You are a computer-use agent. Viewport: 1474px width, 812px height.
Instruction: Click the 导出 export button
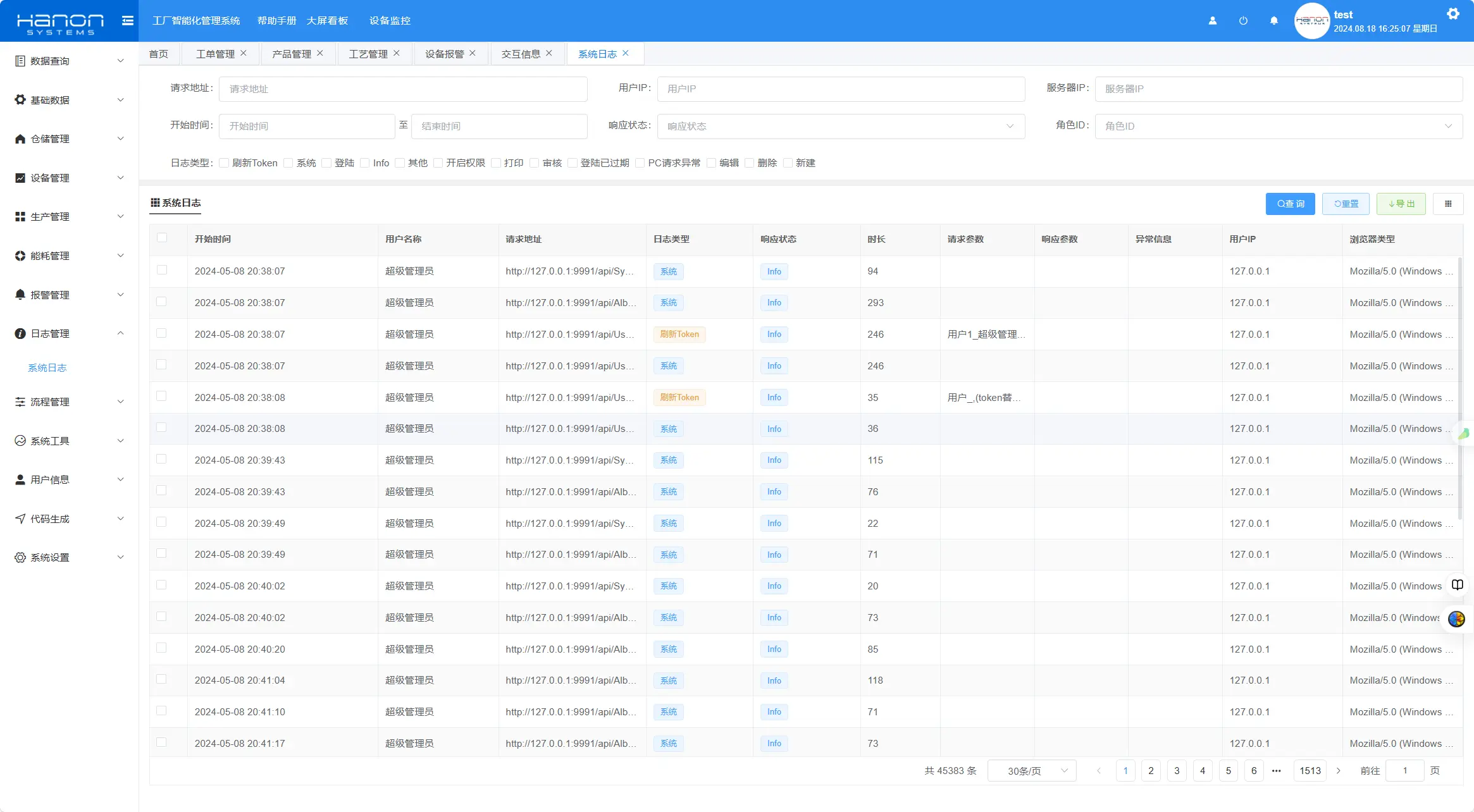[x=1401, y=204]
